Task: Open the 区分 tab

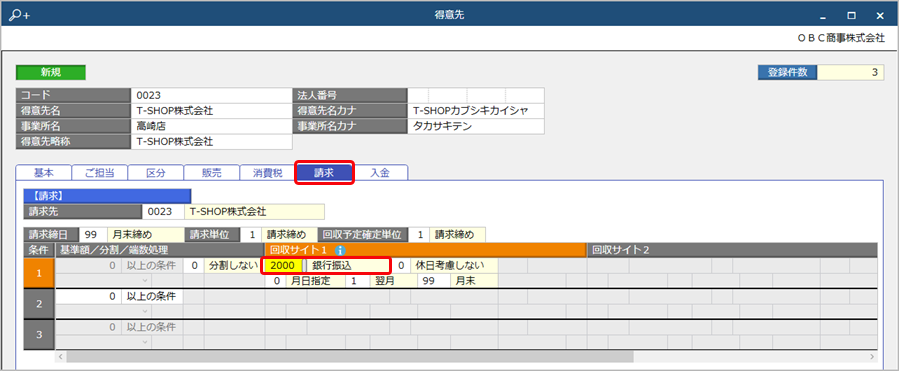Action: (155, 173)
